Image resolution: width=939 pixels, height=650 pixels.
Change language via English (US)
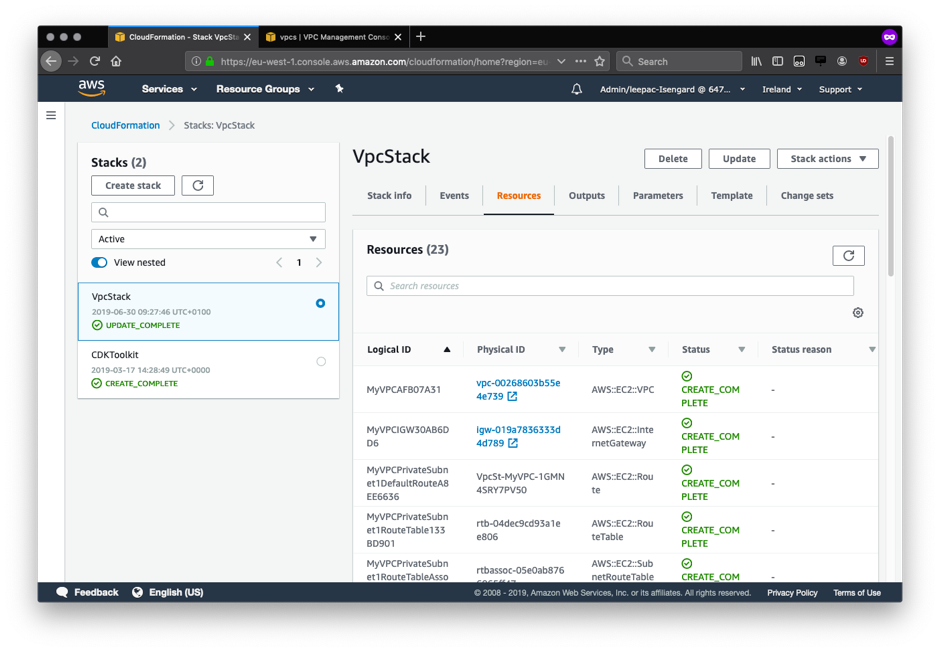(168, 592)
